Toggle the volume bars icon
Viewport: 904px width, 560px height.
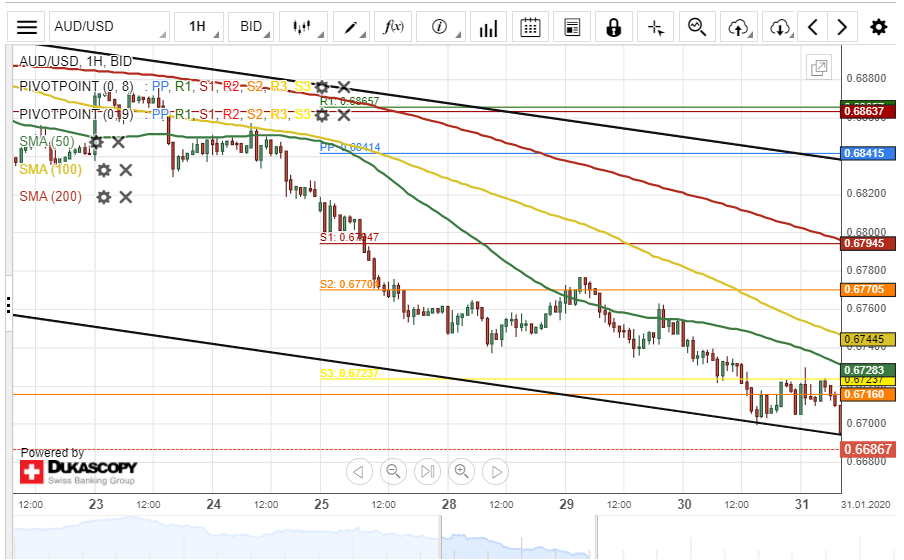488,27
